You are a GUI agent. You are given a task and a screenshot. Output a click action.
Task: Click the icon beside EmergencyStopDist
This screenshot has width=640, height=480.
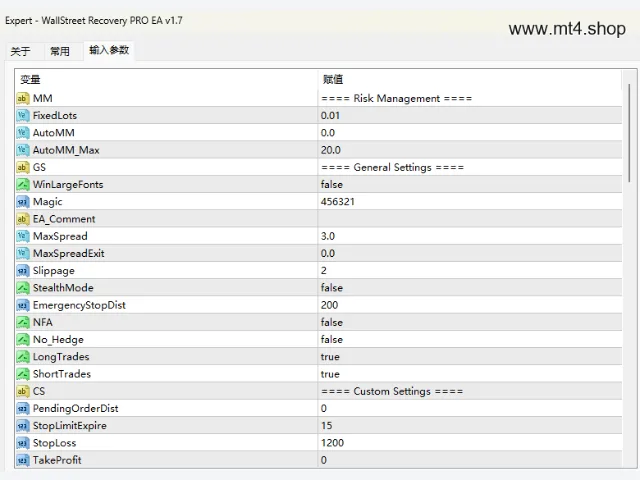(x=23, y=305)
